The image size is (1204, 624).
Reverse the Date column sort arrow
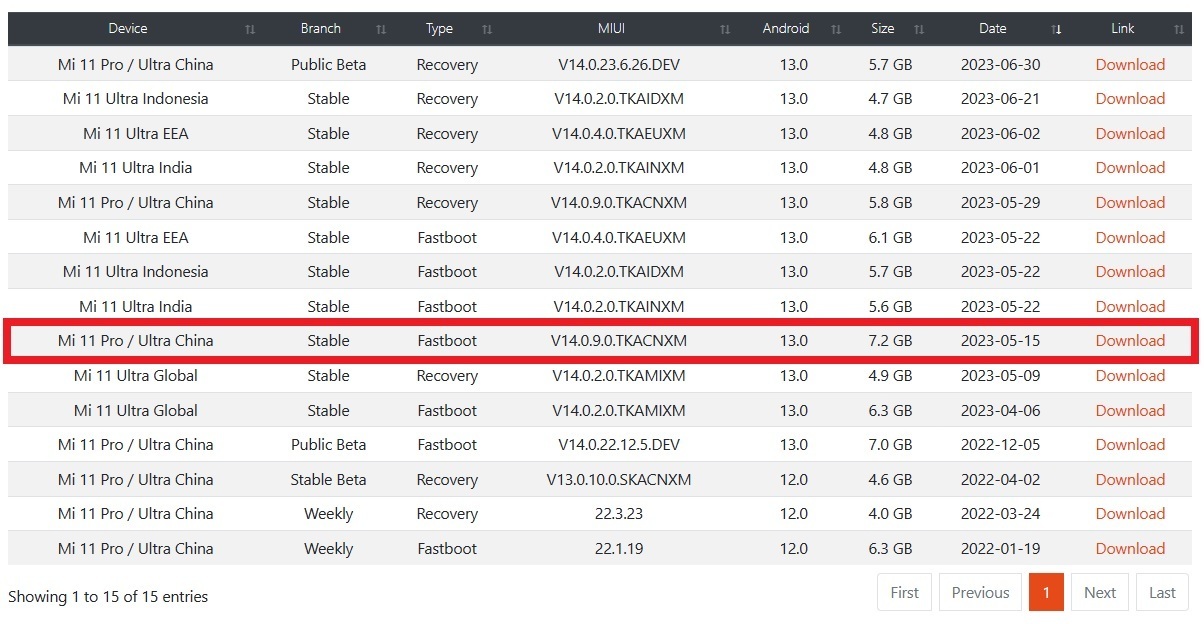[x=1057, y=29]
